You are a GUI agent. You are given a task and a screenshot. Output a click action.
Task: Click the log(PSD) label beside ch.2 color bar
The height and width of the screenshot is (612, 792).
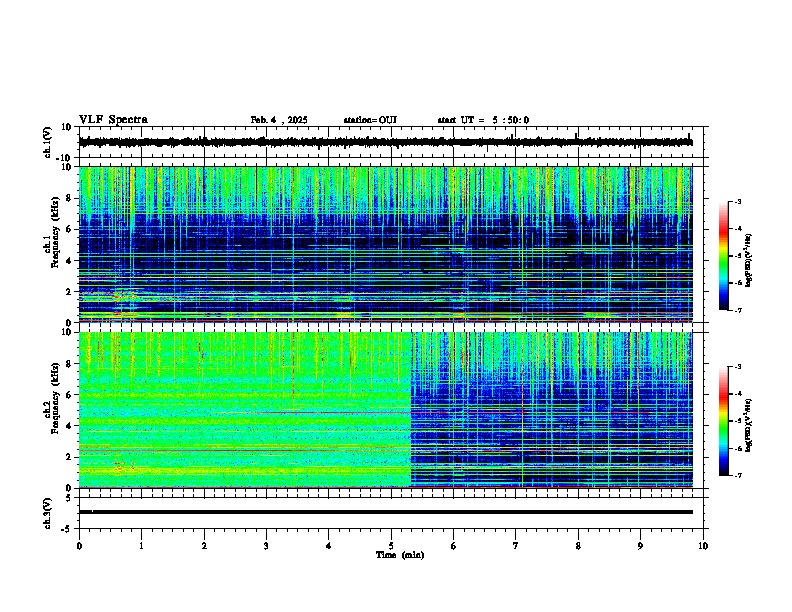coord(749,425)
